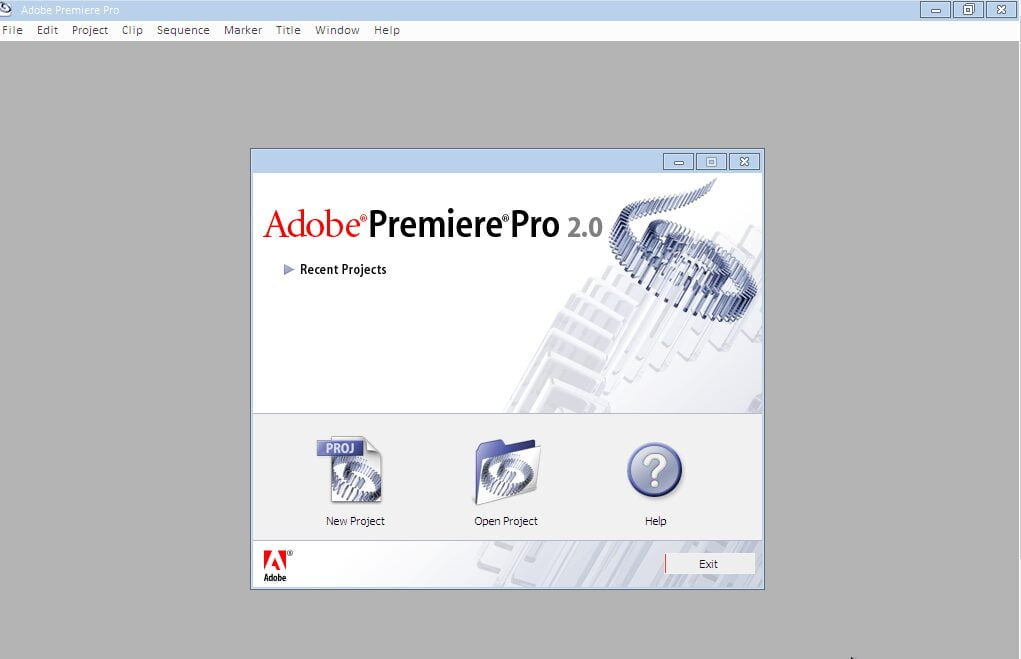The width and height of the screenshot is (1021, 659).
Task: Click the Help question mark icon
Action: point(654,470)
